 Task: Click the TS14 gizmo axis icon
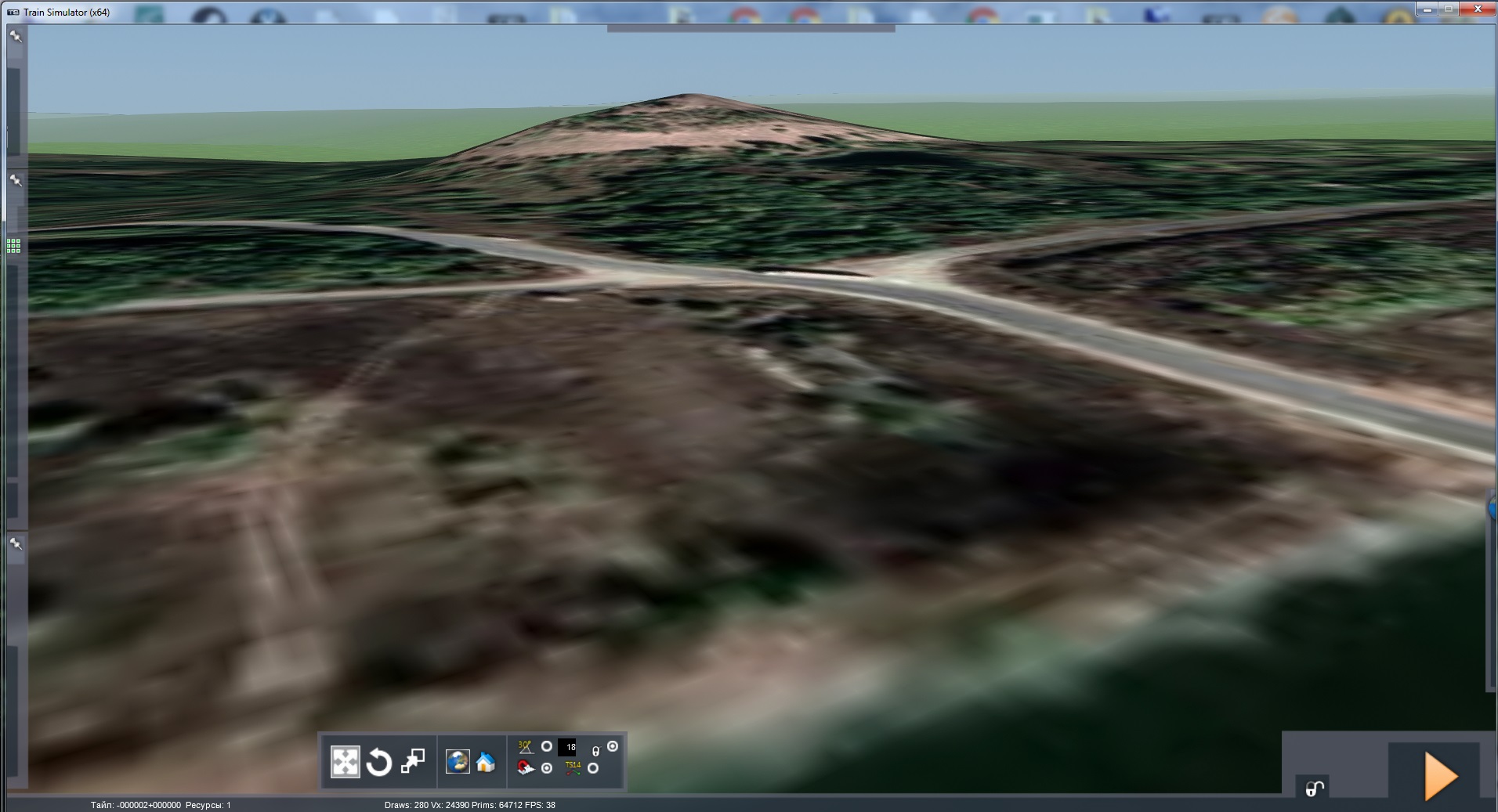[573, 767]
